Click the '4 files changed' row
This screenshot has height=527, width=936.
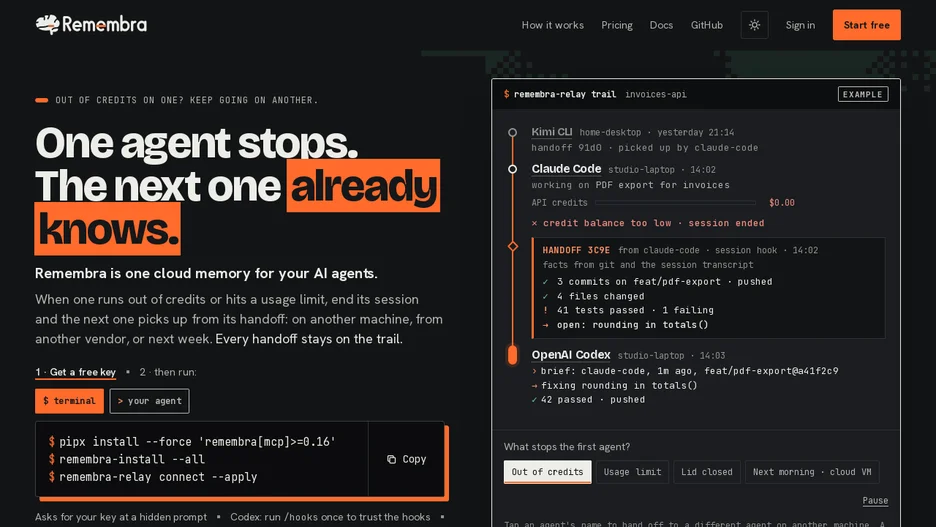[593, 296]
